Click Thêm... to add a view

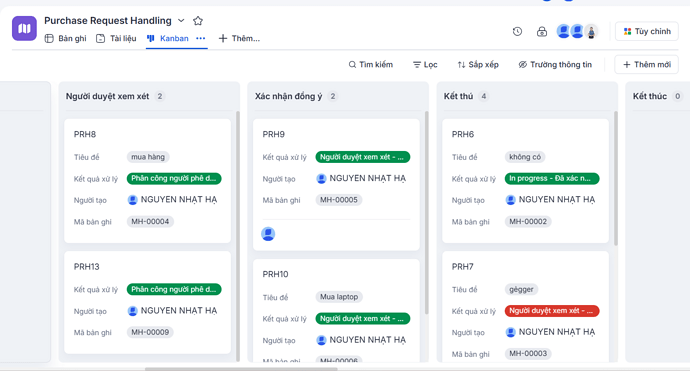pos(239,38)
